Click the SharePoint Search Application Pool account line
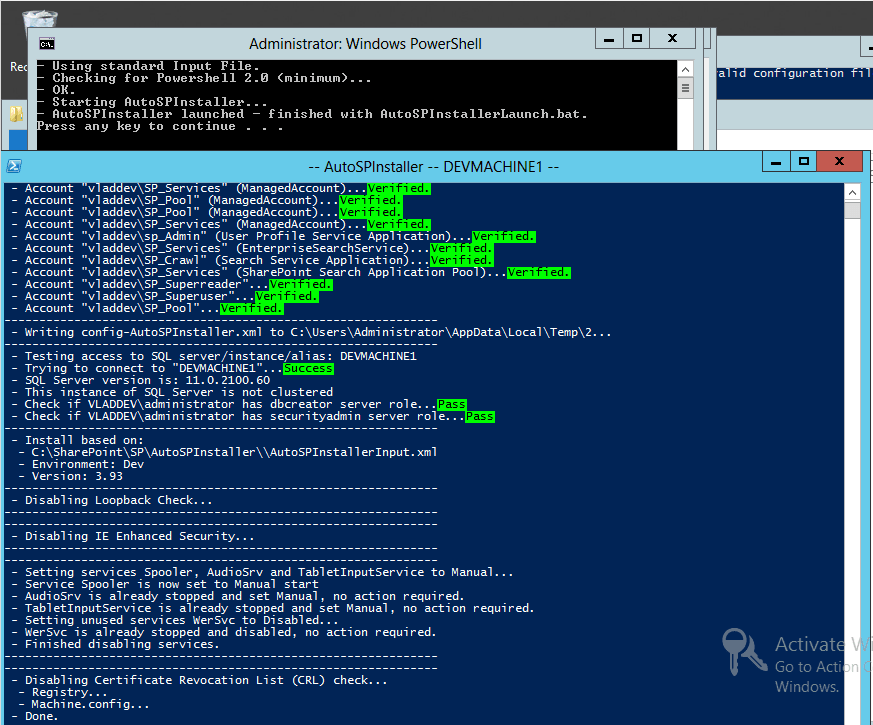Viewport: 873px width, 725px height. pos(291,272)
